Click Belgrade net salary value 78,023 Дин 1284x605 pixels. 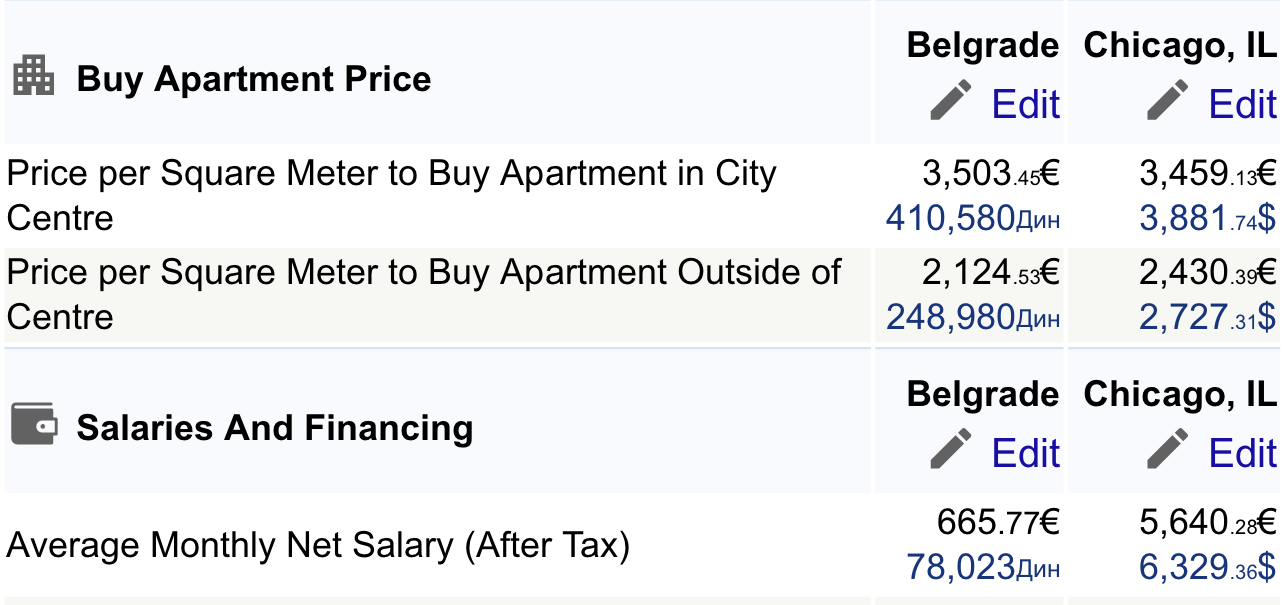point(982,568)
